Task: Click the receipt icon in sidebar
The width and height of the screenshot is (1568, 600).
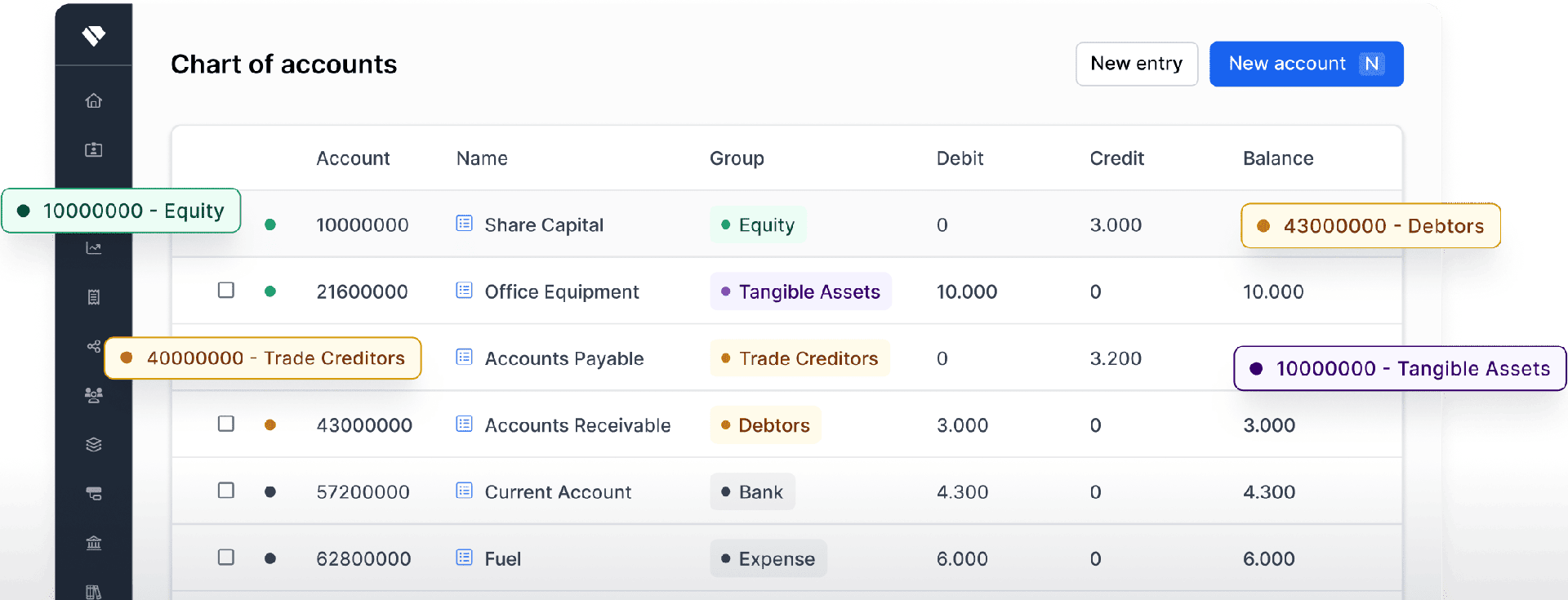Action: pos(94,297)
